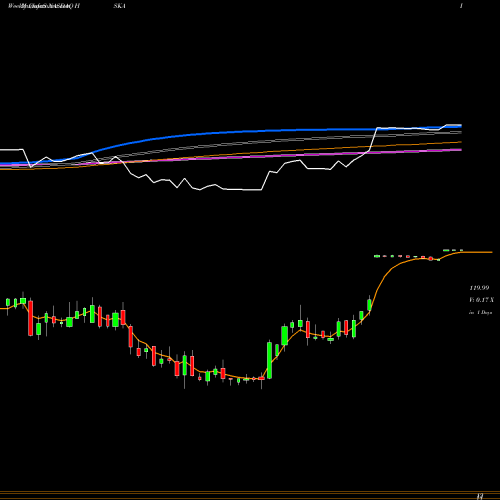Screen dimensions: 500x500
Task: Click the final green candle before the price gap
Action: click(x=369, y=304)
